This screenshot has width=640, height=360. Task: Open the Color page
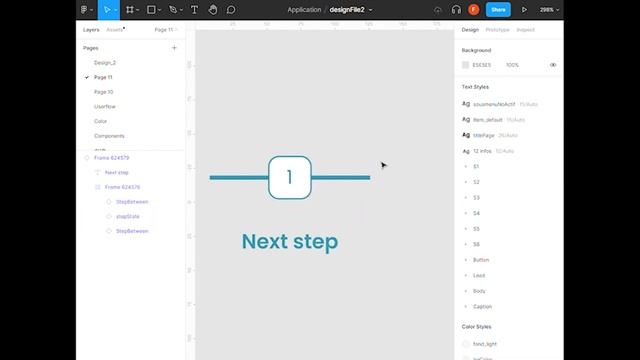(100, 121)
